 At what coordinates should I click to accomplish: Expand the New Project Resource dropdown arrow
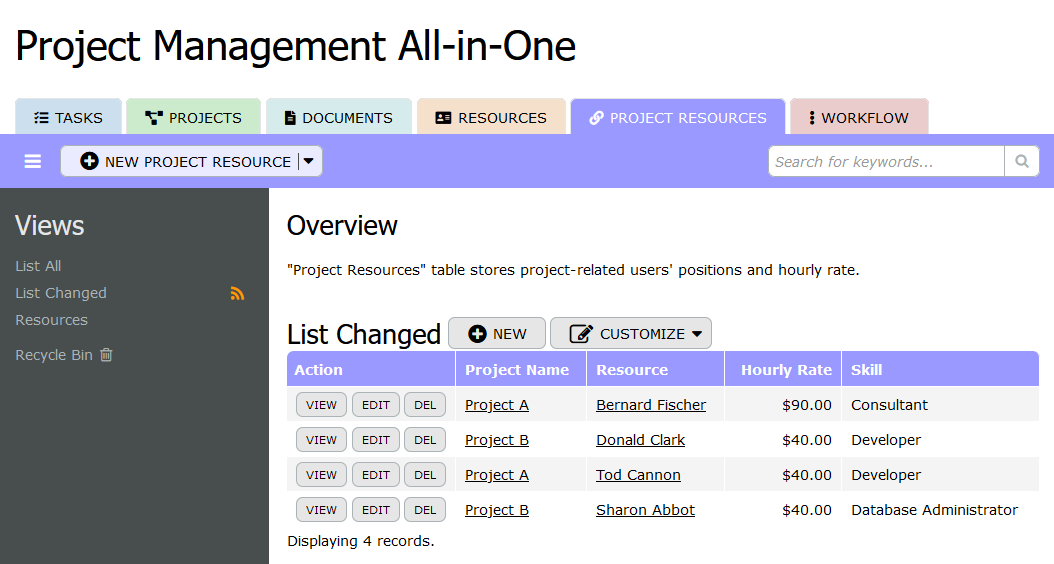[x=309, y=161]
